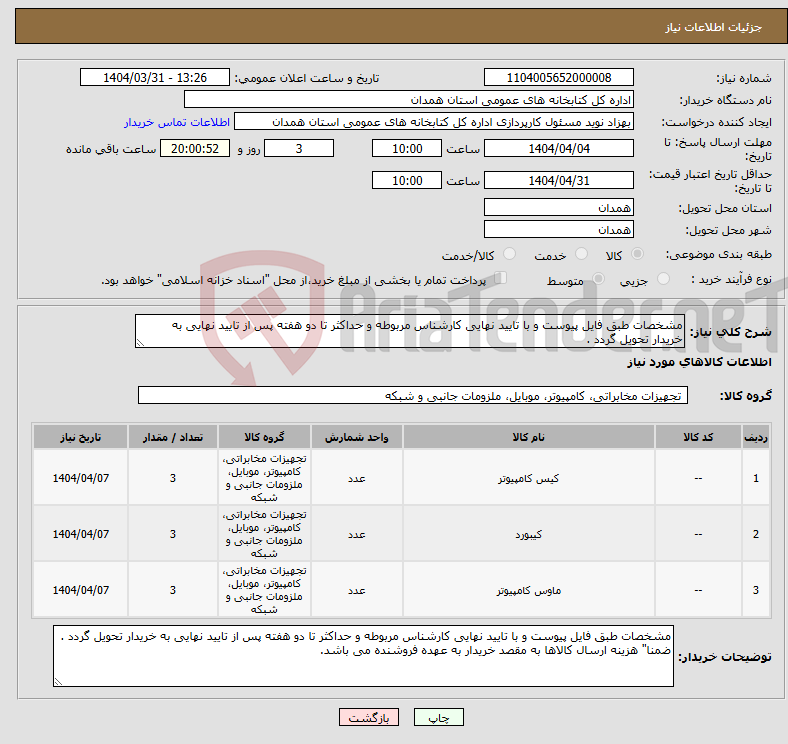Image resolution: width=788 pixels, height=744 pixels.
Task: Select the خدمت radio button
Action: pyautogui.click(x=581, y=254)
